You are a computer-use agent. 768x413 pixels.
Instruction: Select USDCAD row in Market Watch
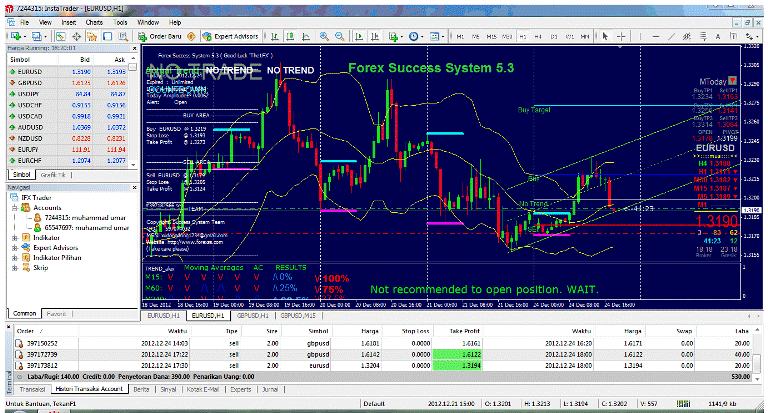click(68, 116)
